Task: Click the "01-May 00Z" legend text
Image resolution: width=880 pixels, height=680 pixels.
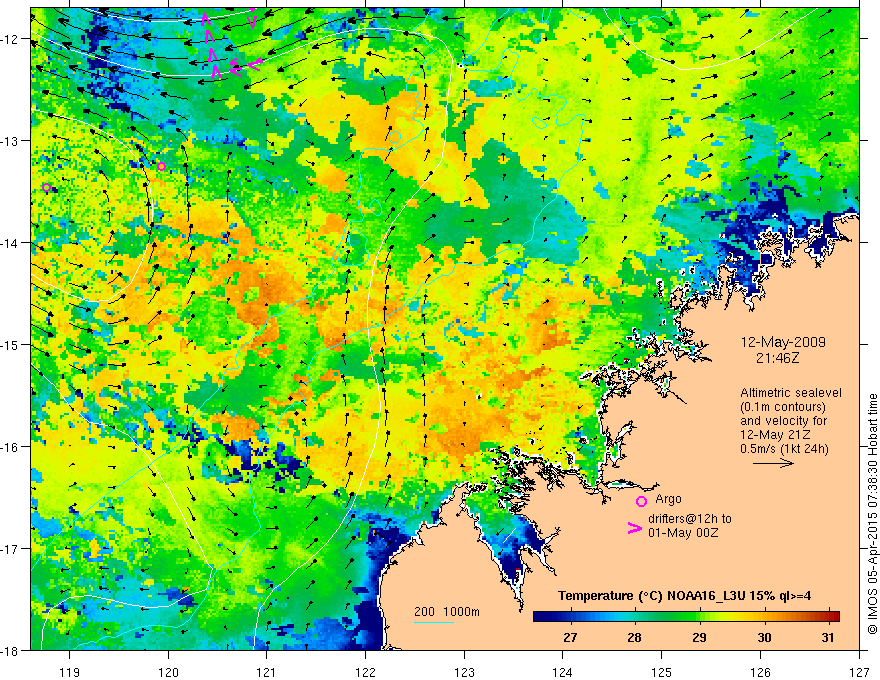Action: 683,532
